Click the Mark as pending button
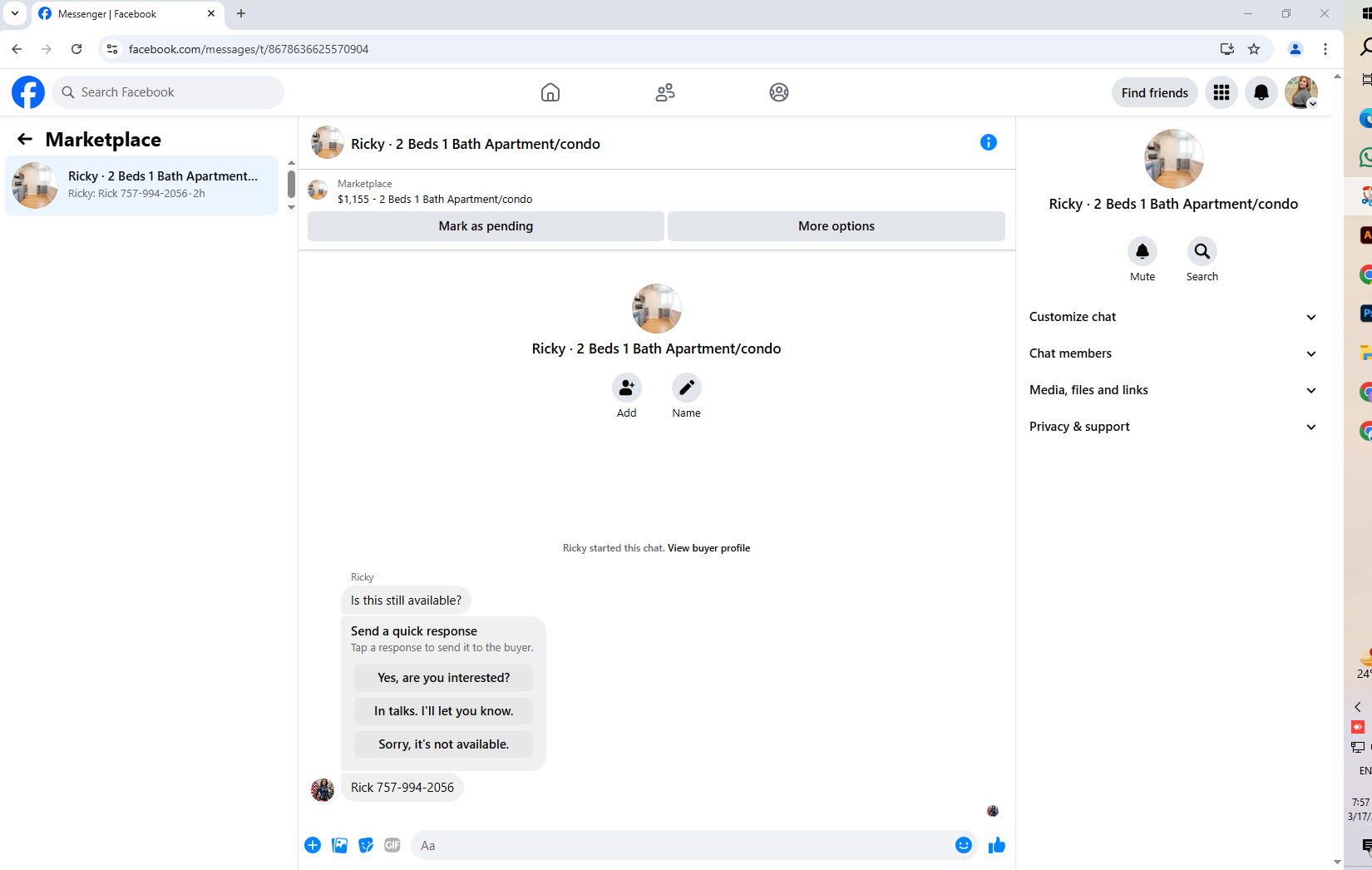This screenshot has width=1372, height=870. (x=486, y=226)
